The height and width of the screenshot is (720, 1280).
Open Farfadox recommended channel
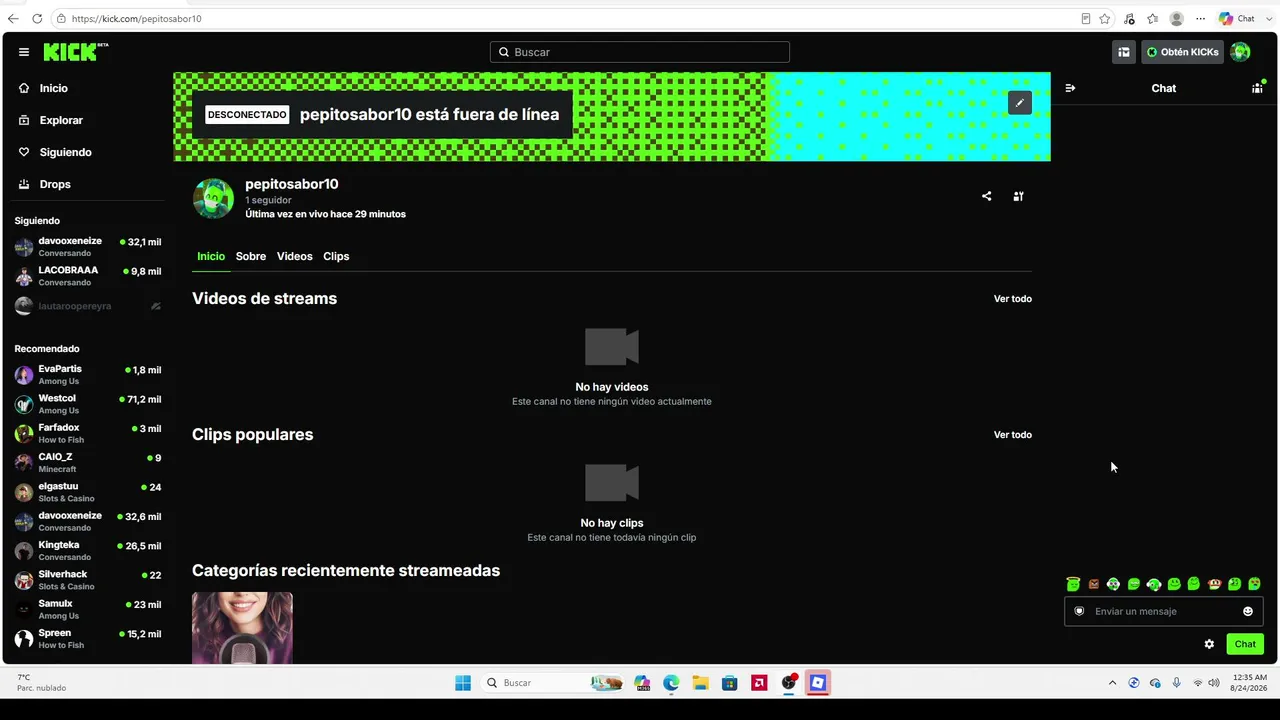click(x=88, y=433)
